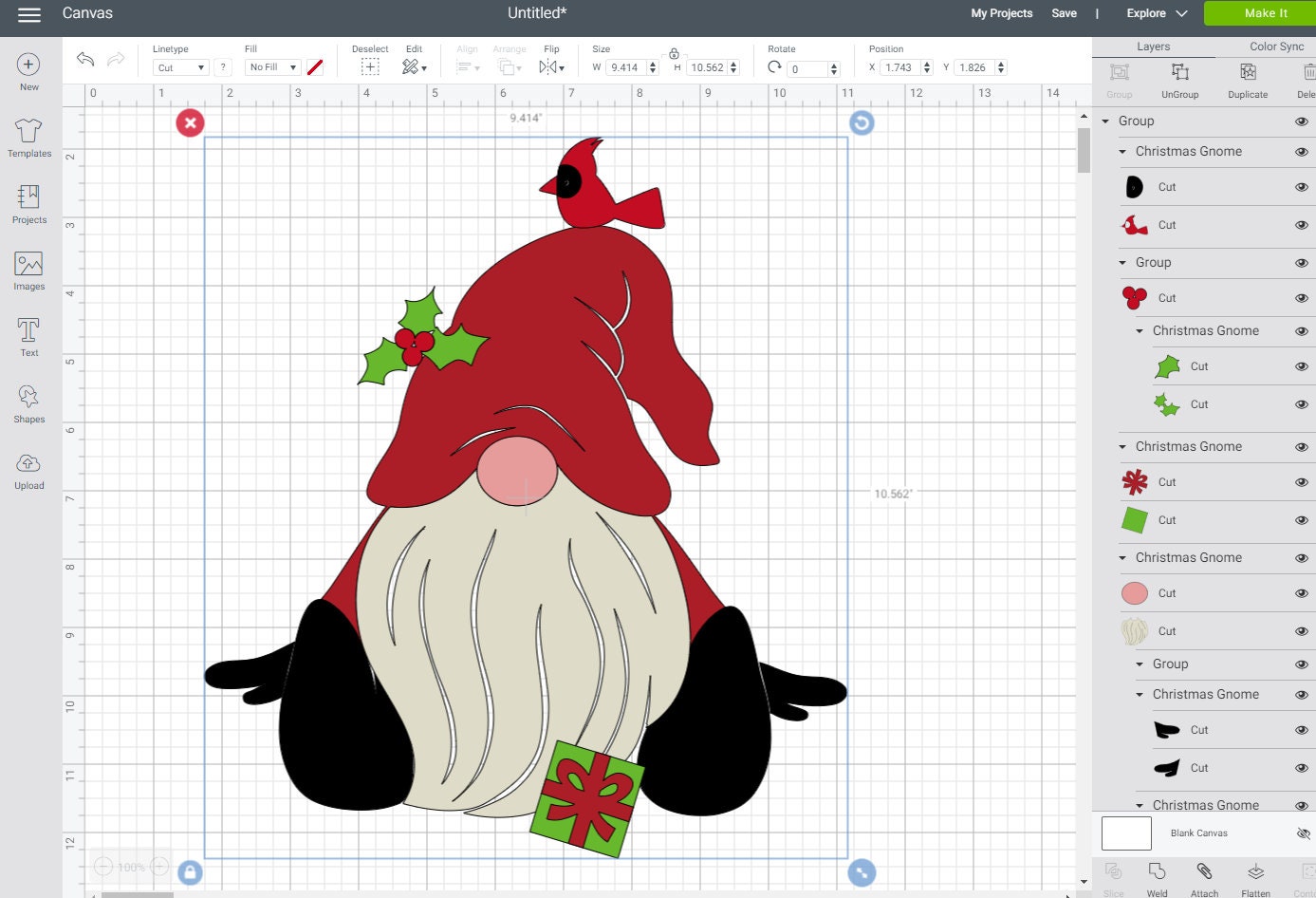Image resolution: width=1316 pixels, height=898 pixels.
Task: Click the X position field
Action: pyautogui.click(x=899, y=67)
